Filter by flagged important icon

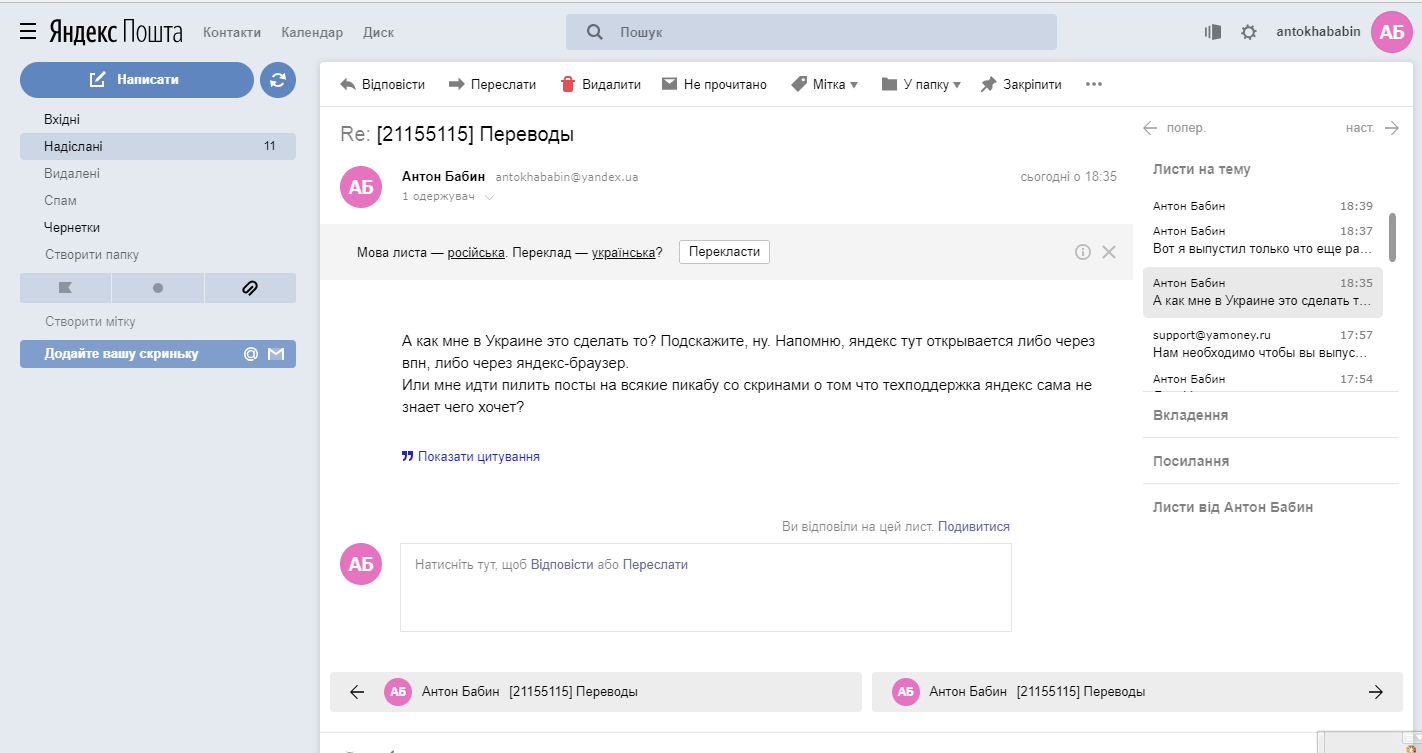pyautogui.click(x=65, y=288)
